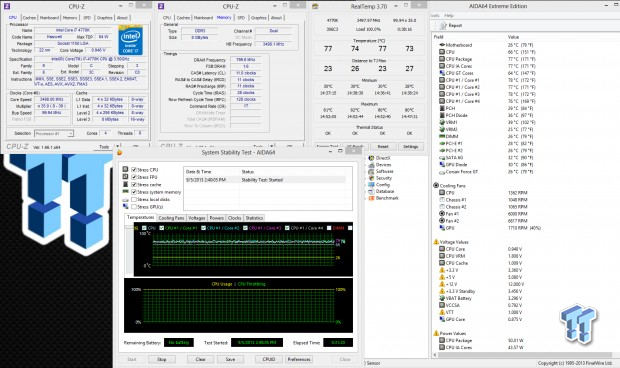Uncheck the Stress cache checkbox

[x=134, y=185]
